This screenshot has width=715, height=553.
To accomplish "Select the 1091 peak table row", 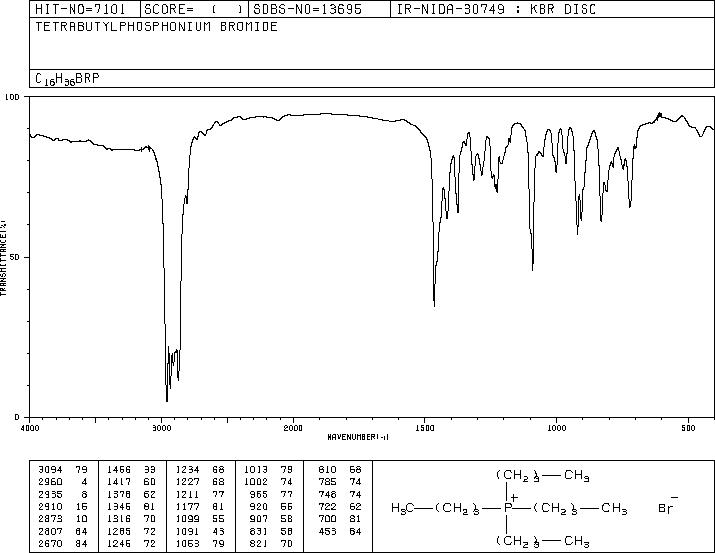I will pos(200,531).
